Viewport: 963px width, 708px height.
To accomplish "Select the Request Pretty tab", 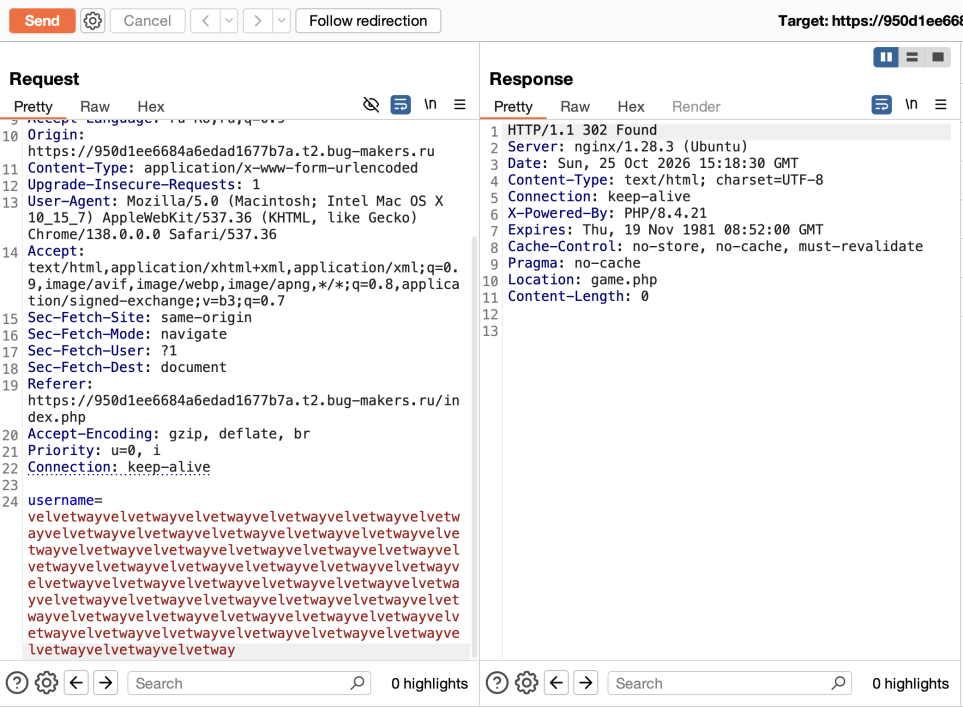I will pos(33,107).
